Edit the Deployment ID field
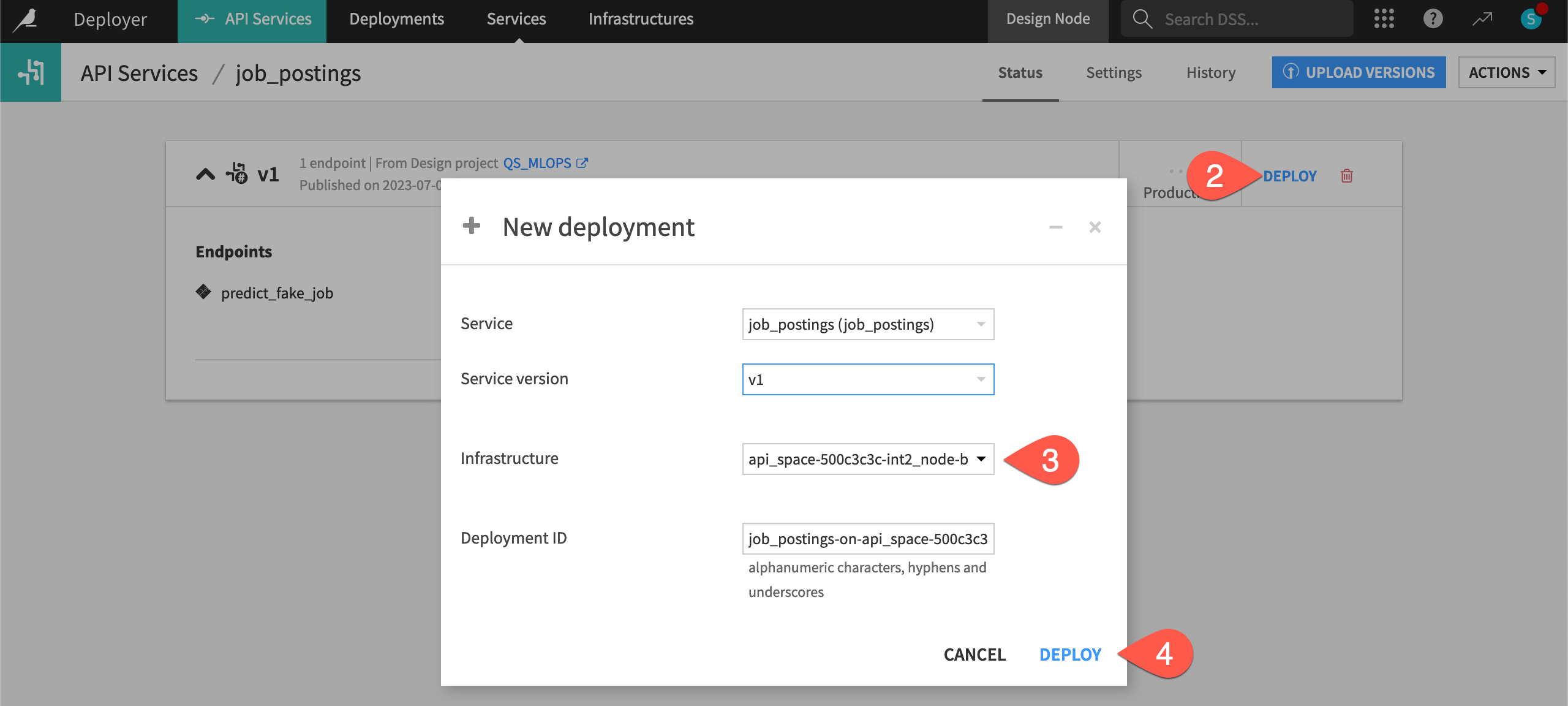Viewport: 1568px width, 706px height. coord(868,539)
